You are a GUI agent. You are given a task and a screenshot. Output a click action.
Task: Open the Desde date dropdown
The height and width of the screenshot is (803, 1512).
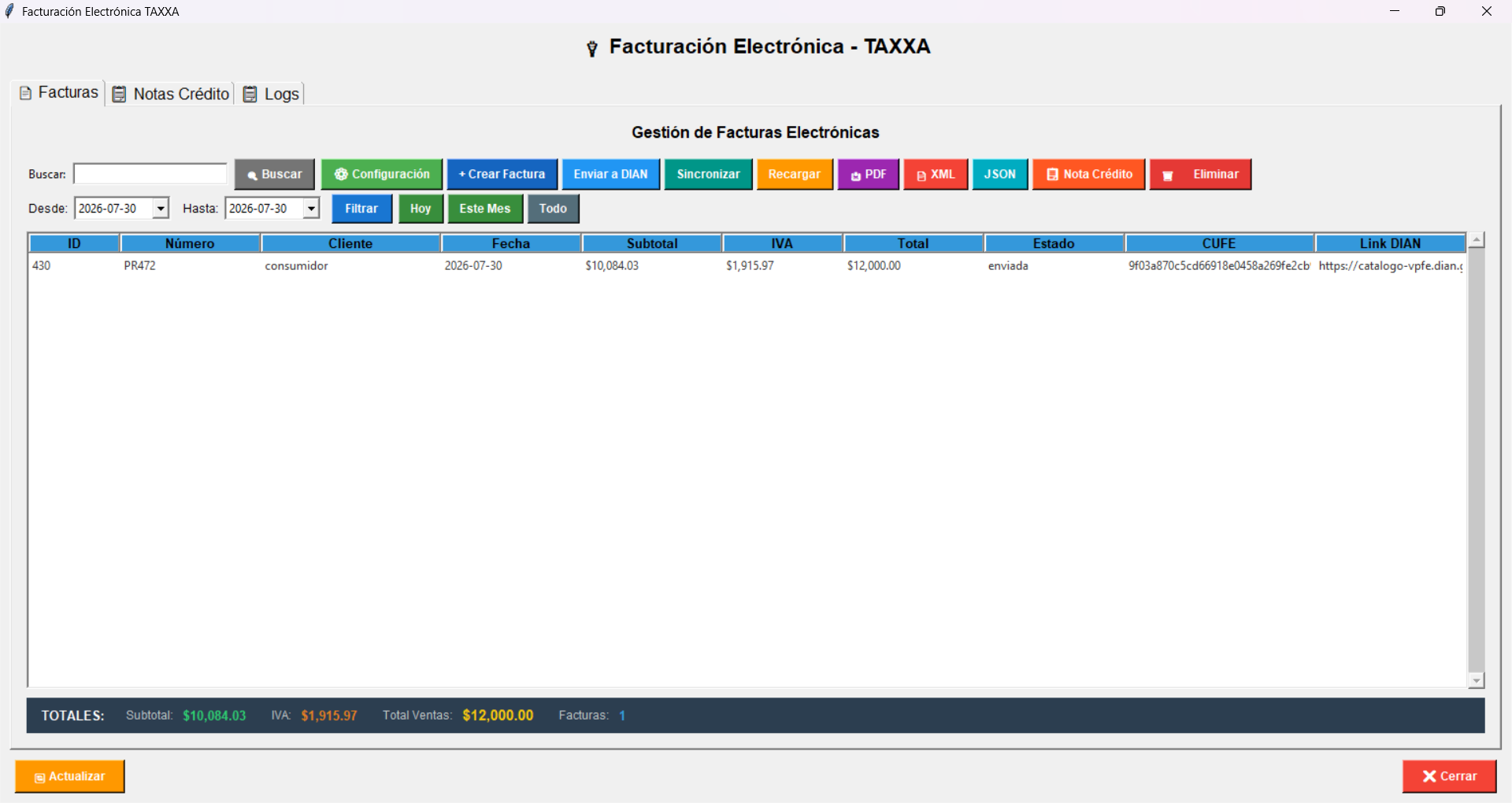point(161,209)
